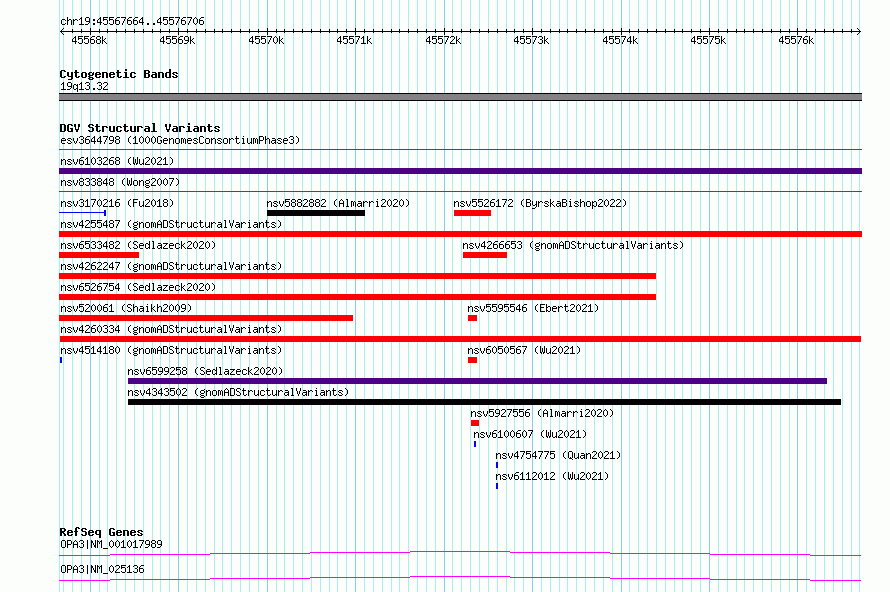Open nsv5882882 (Almarri2020) label

click(338, 203)
